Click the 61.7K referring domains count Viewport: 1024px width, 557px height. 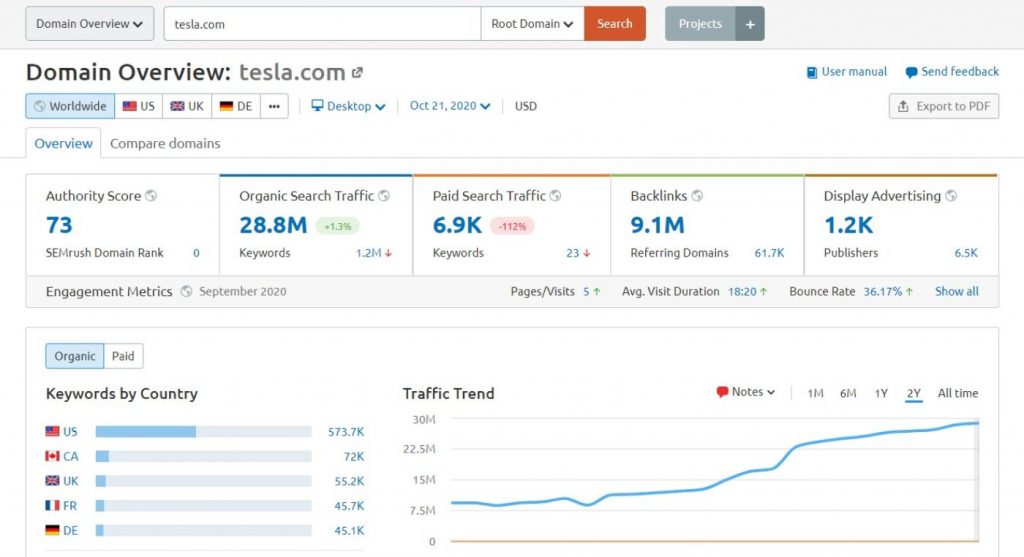pyautogui.click(x=769, y=253)
